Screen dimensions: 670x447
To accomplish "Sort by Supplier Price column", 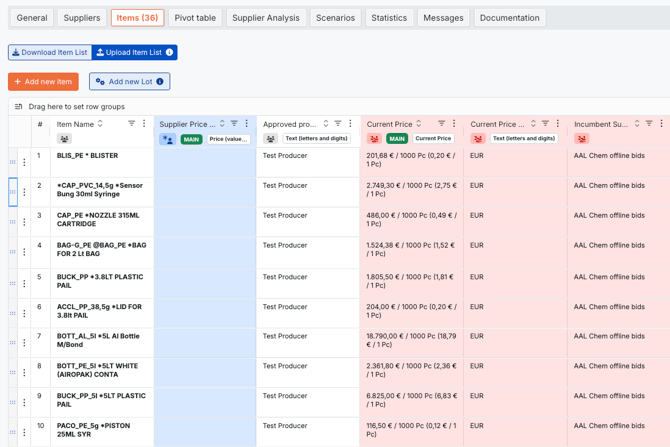I will [x=222, y=124].
